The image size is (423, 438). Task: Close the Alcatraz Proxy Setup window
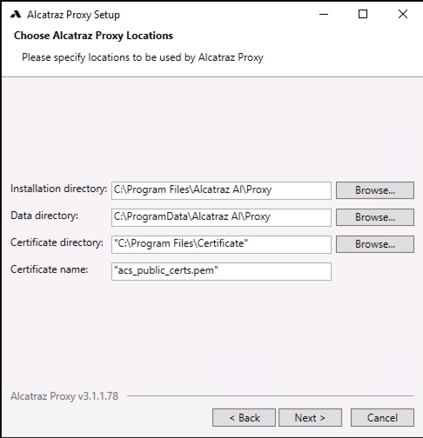pos(403,14)
